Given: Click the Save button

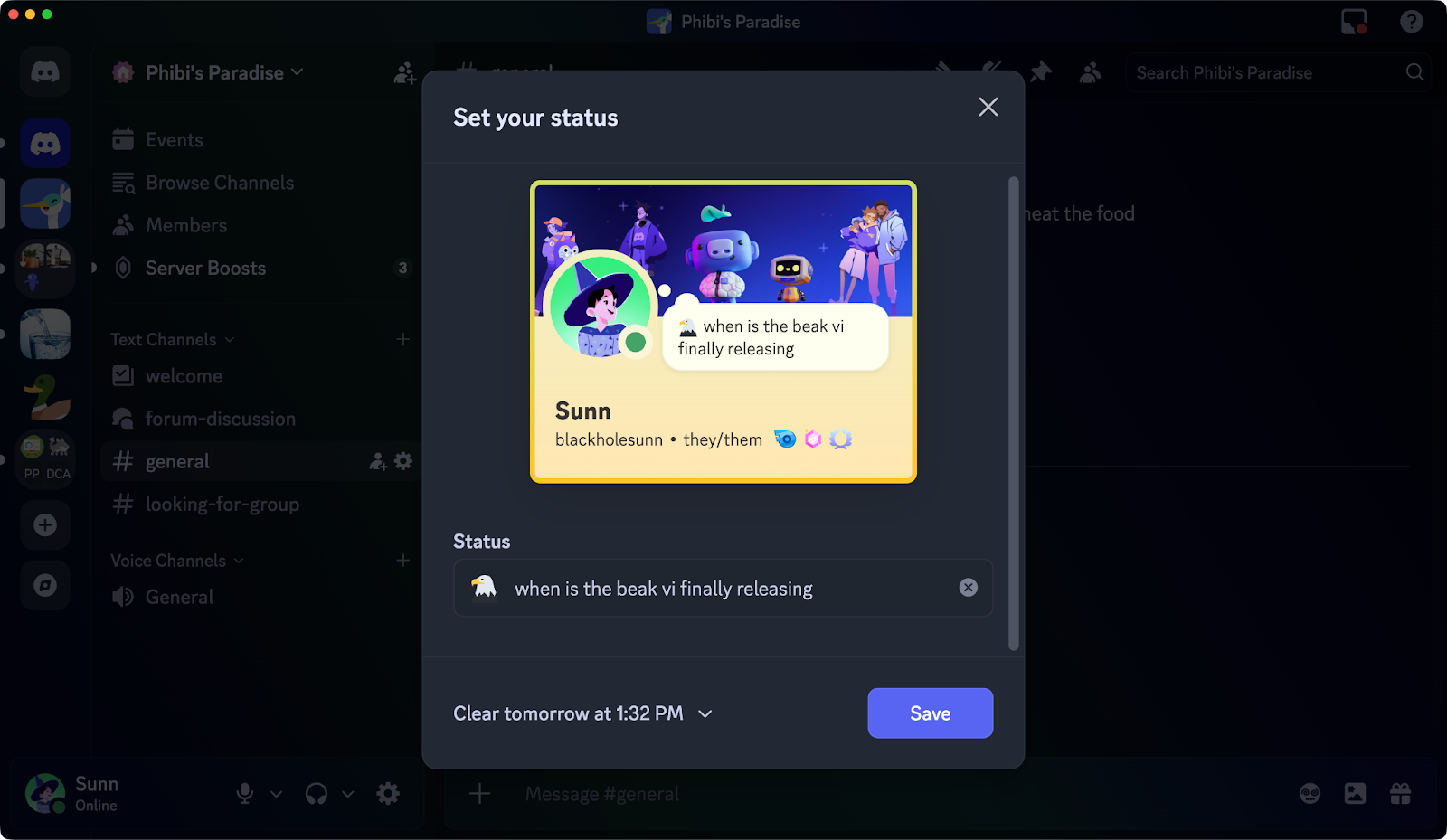Looking at the screenshot, I should 931,713.
